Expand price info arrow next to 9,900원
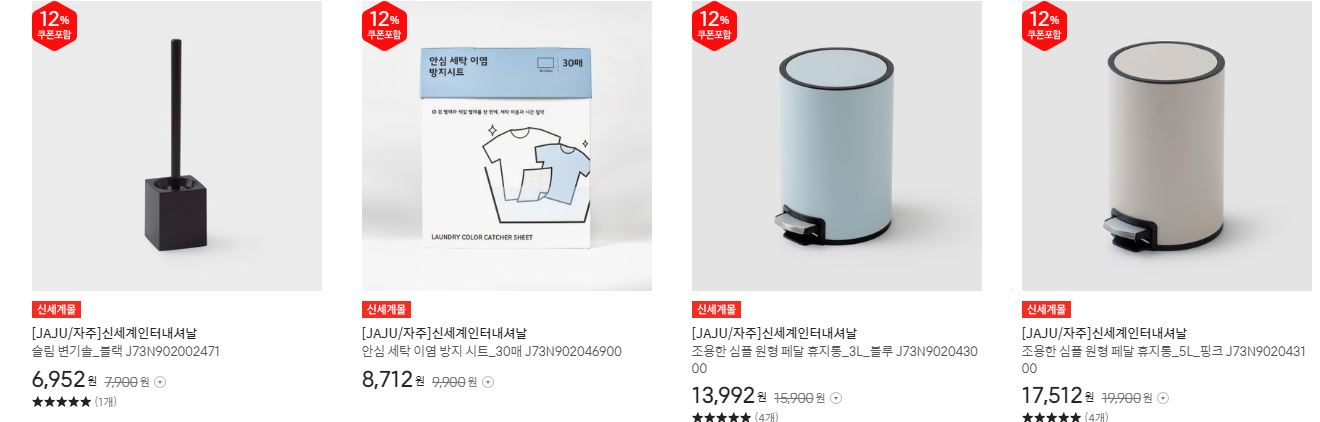This screenshot has height=422, width=1320. pyautogui.click(x=488, y=382)
